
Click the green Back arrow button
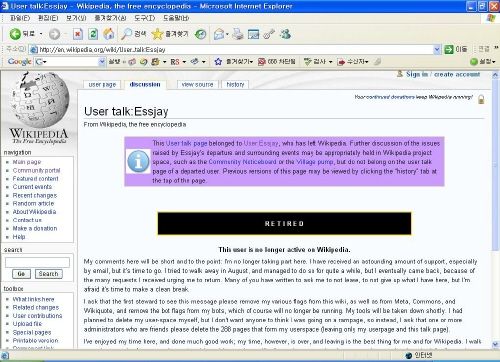[15, 34]
